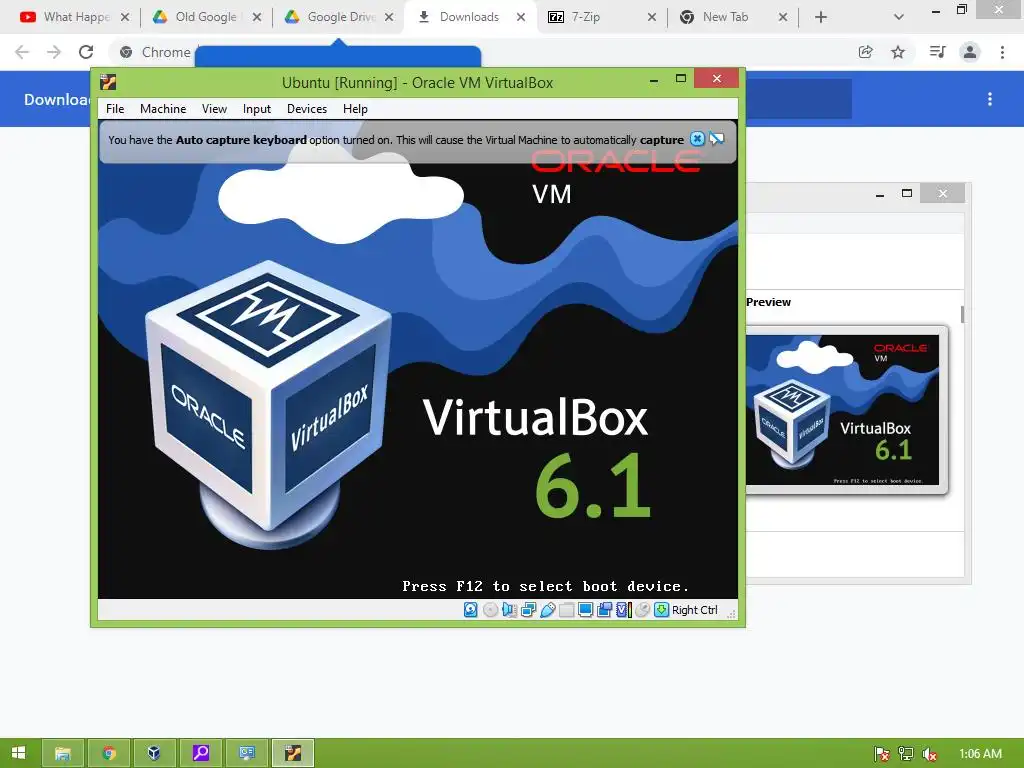Click the Preview section header in the Manager window

(x=769, y=302)
